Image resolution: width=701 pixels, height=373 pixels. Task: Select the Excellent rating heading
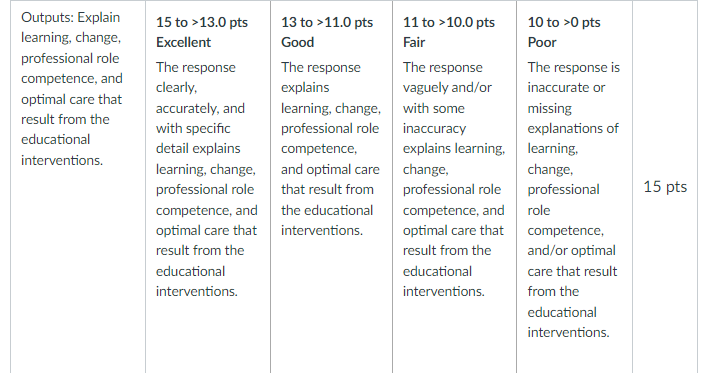coord(183,42)
